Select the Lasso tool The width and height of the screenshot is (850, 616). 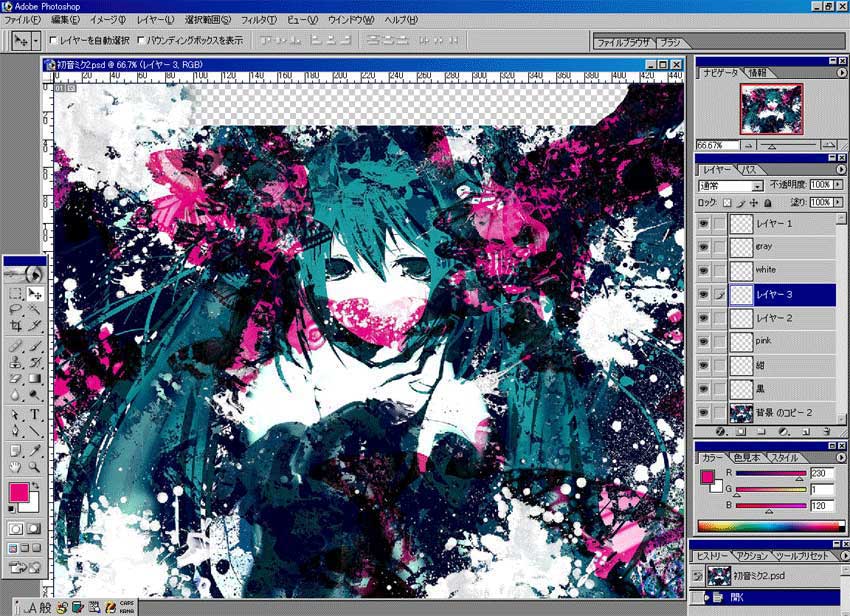(15, 310)
